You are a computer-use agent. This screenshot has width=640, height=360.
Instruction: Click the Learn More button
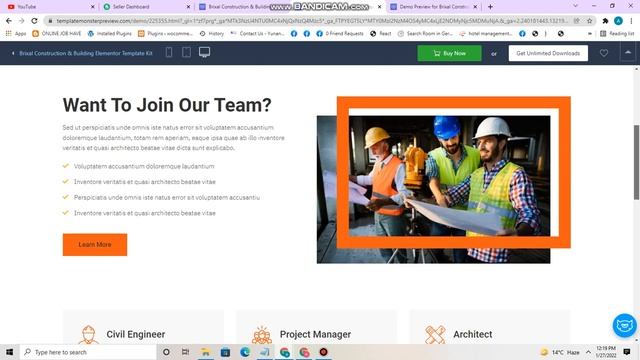95,244
